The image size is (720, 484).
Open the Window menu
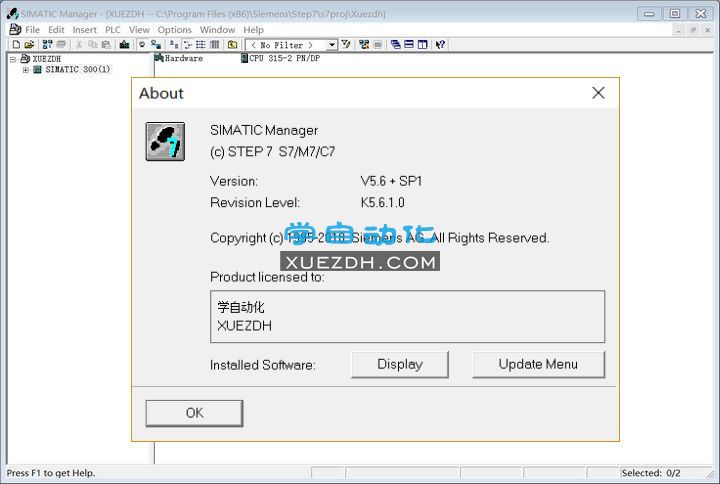(217, 30)
